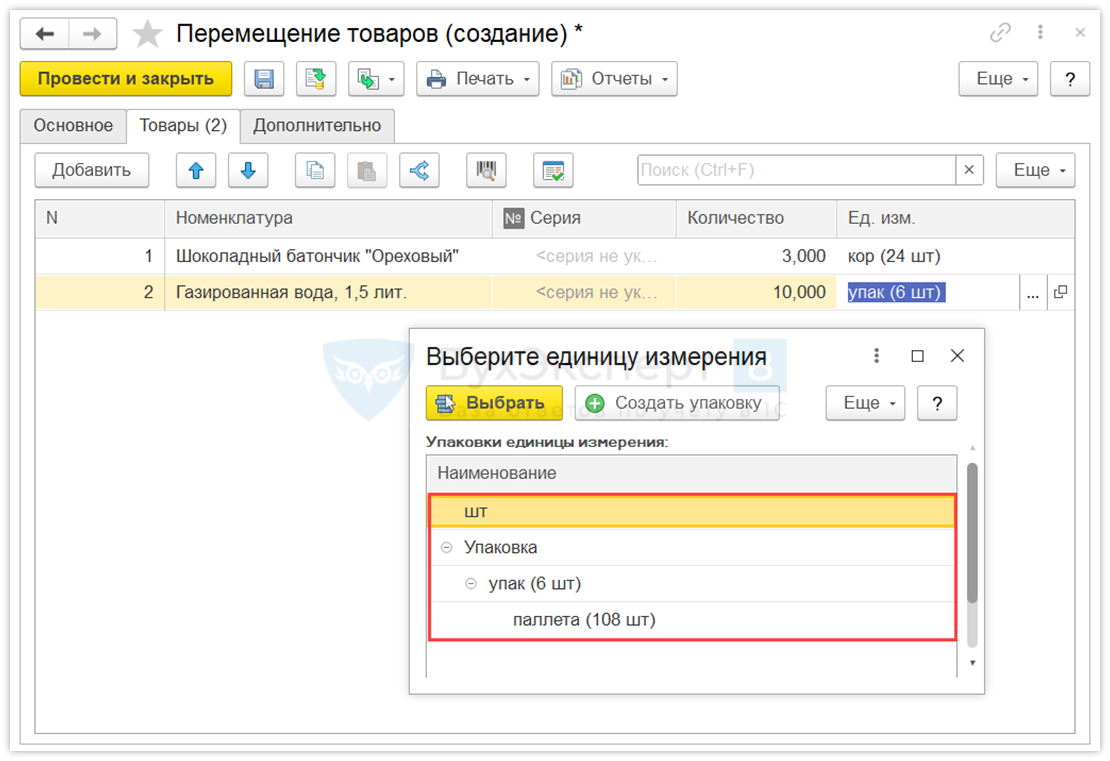Viewport: 1110px width, 761px height.
Task: Click the Добавить button
Action: coord(92,170)
